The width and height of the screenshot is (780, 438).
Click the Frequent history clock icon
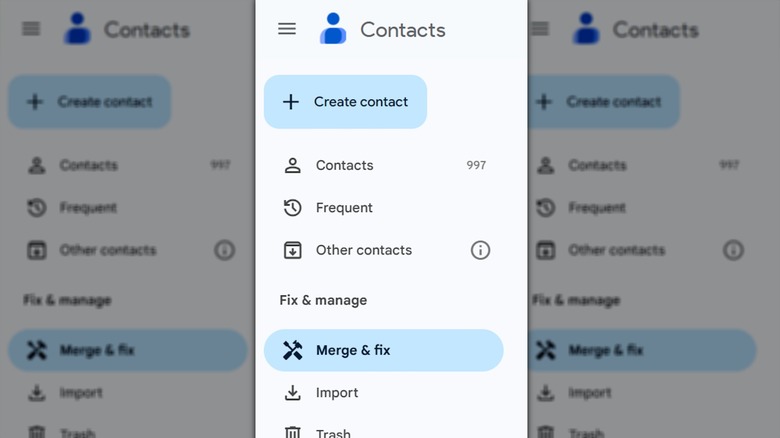pyautogui.click(x=293, y=208)
